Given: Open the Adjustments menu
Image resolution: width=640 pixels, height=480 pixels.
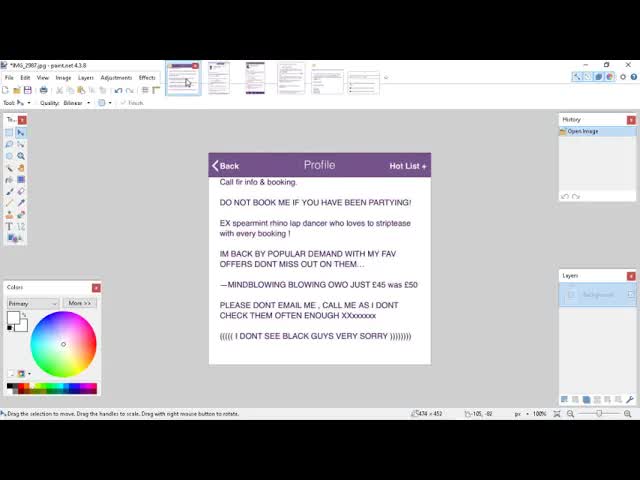Looking at the screenshot, I should pos(116,77).
